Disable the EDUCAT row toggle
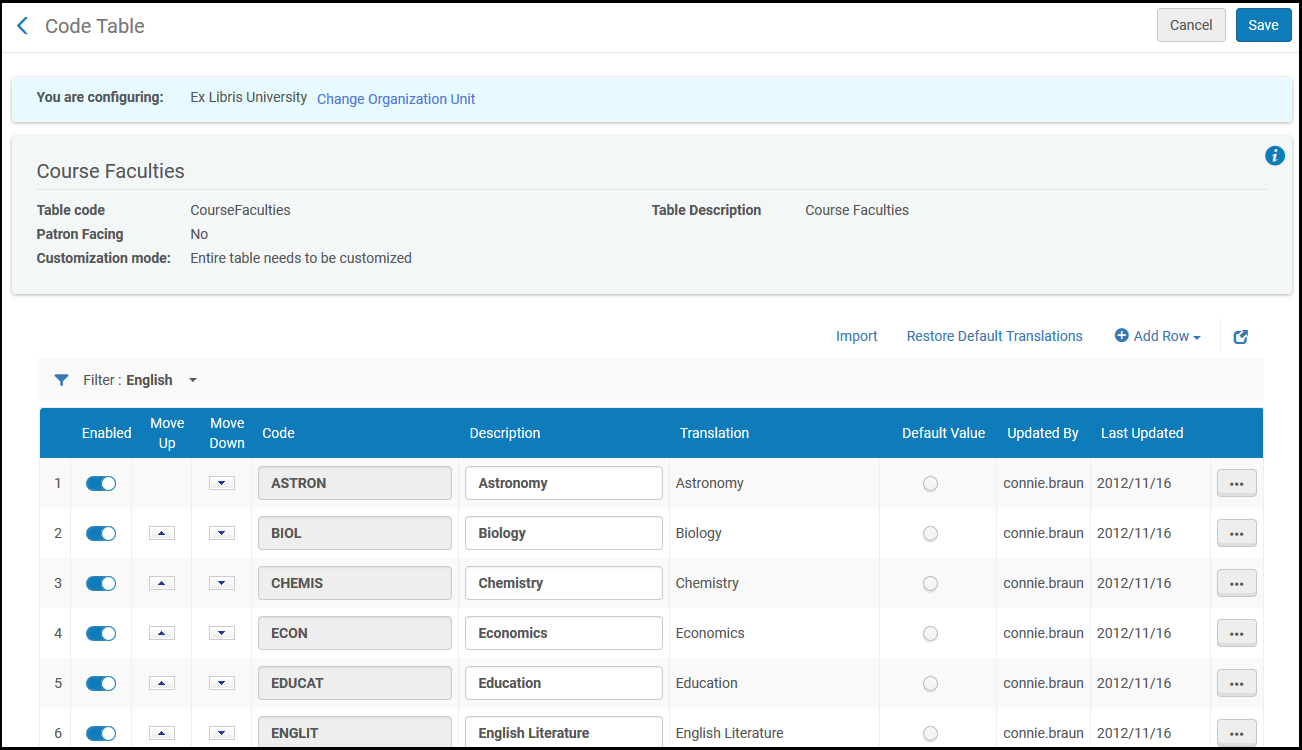This screenshot has height=750, width=1302. (x=101, y=683)
